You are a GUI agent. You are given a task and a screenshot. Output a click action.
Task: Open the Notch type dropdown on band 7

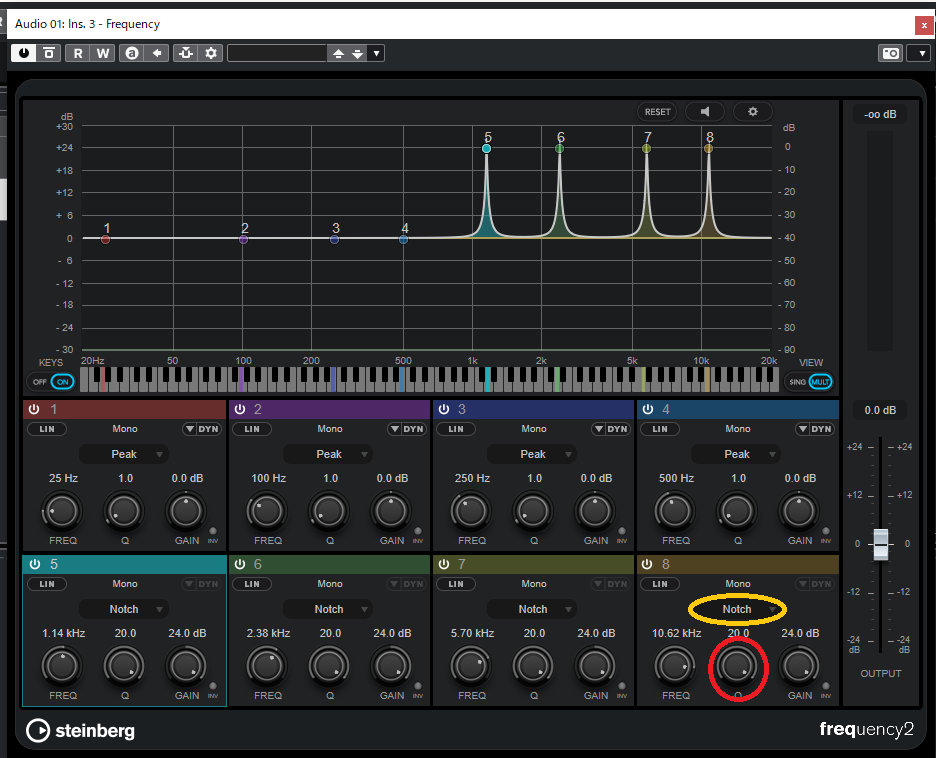click(x=532, y=609)
